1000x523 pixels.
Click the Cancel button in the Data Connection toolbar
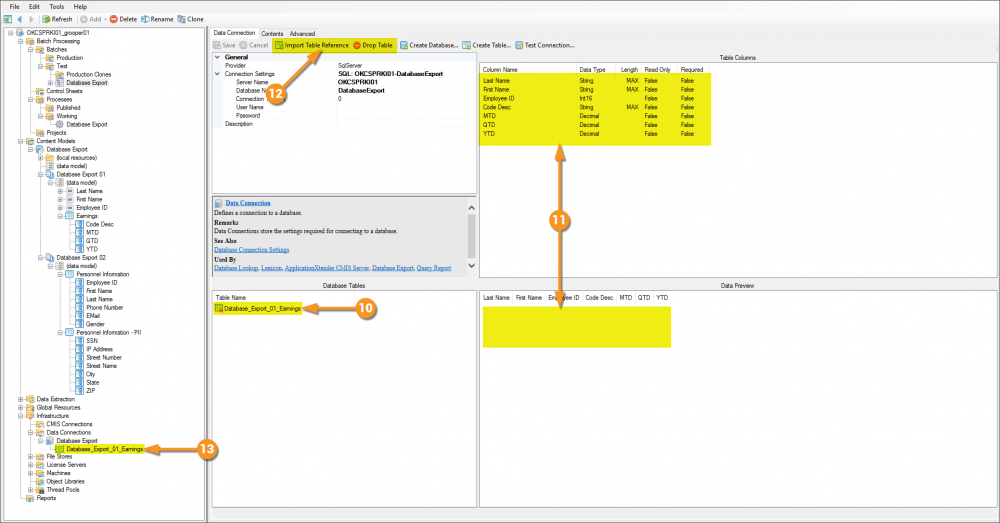point(254,45)
